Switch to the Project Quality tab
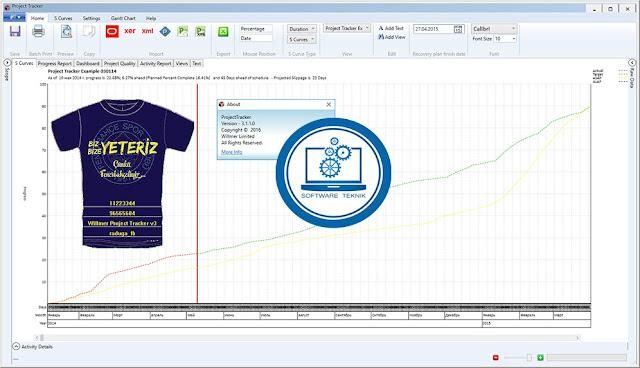640x368 pixels. coord(120,64)
